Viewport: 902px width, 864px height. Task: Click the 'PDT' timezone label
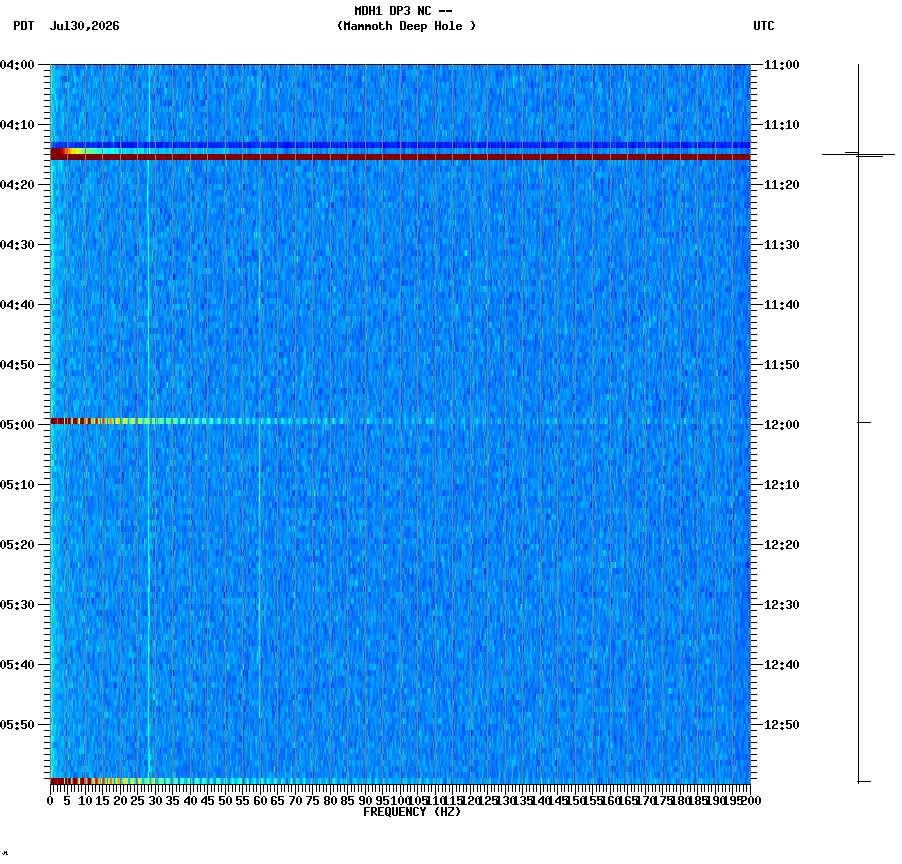[x=24, y=26]
